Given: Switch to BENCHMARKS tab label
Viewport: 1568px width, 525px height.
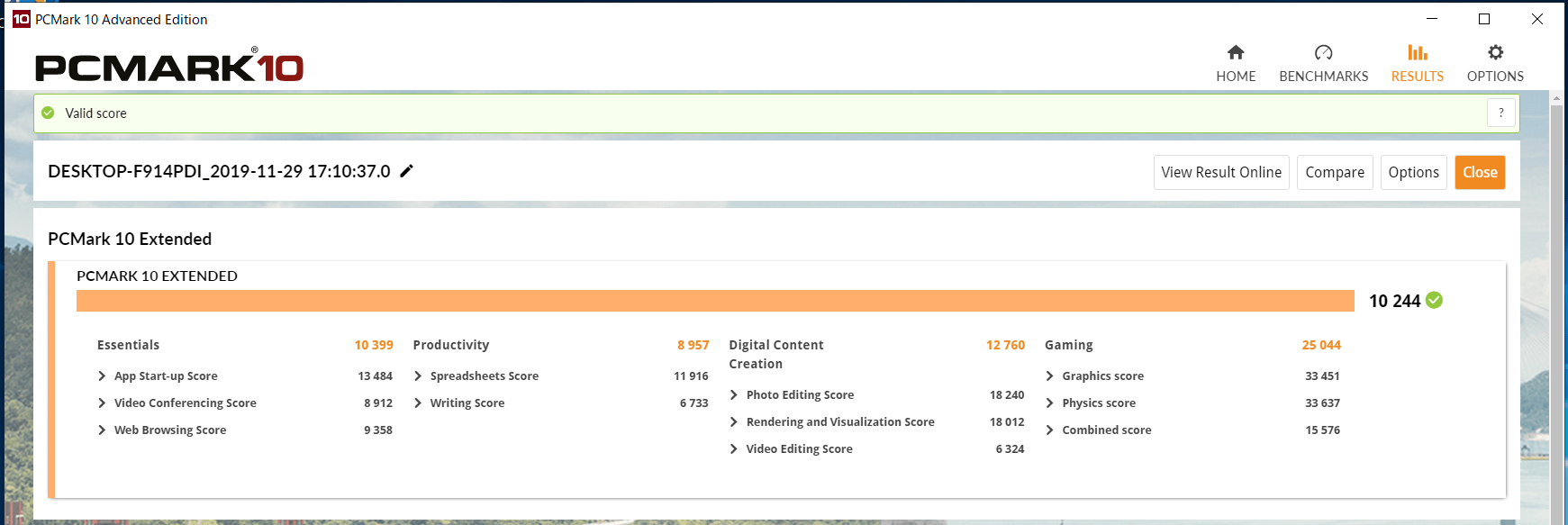Looking at the screenshot, I should pyautogui.click(x=1323, y=77).
